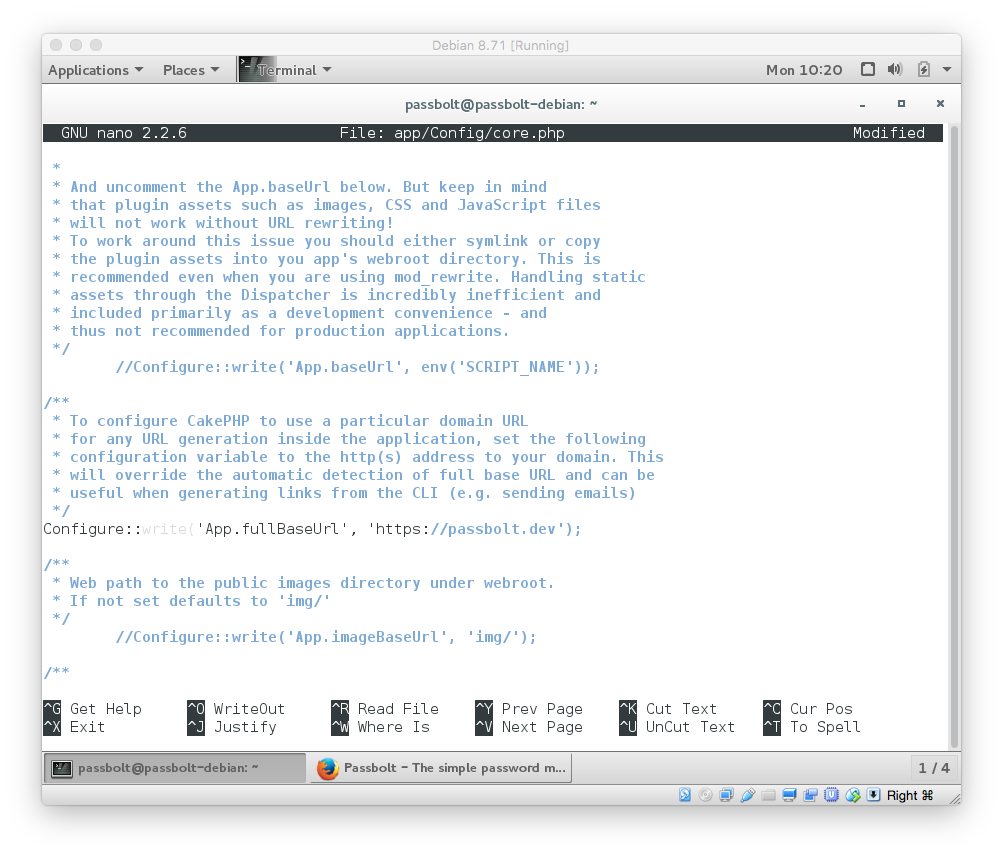This screenshot has height=855, width=1003.
Task: Click the 'Right ⌘' host key indicator
Action: 910,795
